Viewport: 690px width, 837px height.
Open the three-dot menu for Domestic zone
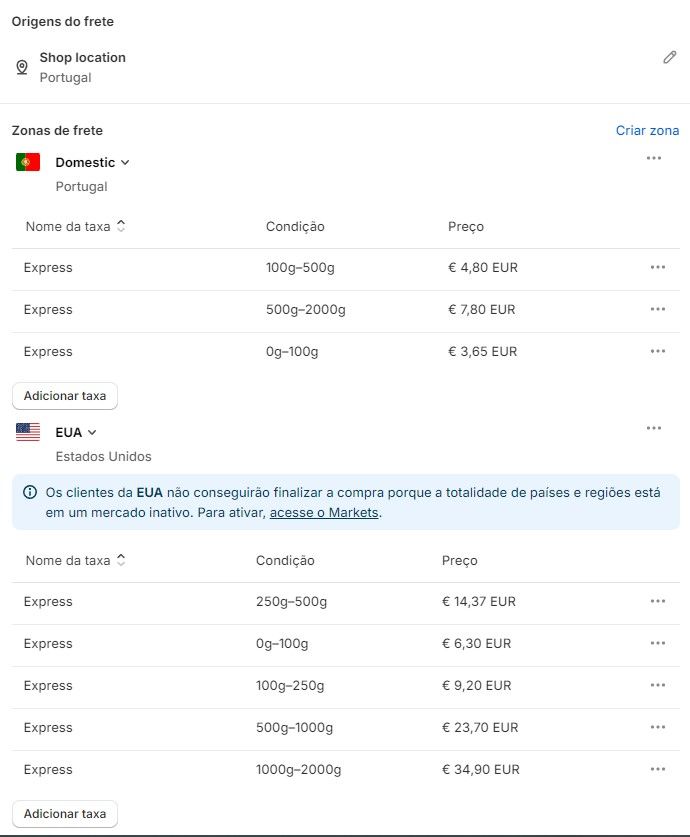654,158
